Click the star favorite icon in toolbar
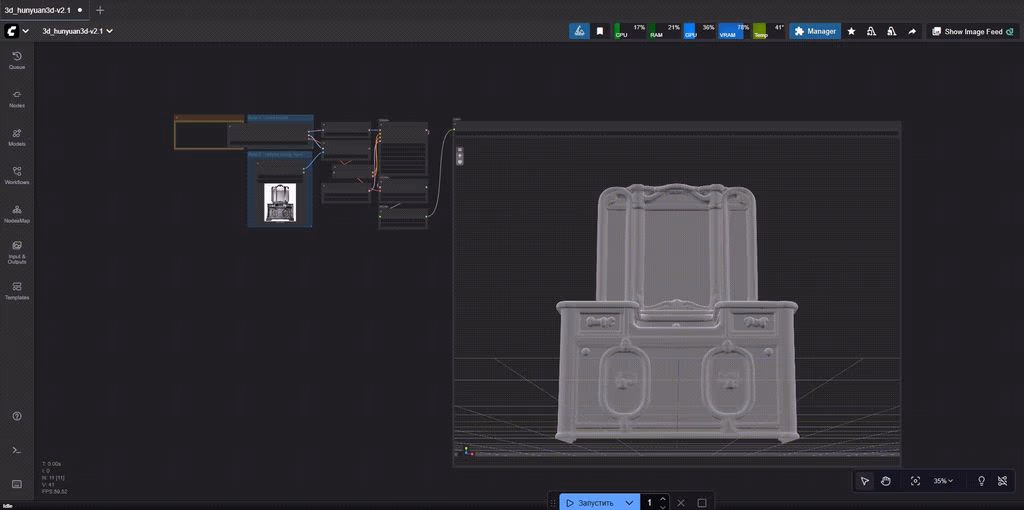1024x510 pixels. [851, 31]
